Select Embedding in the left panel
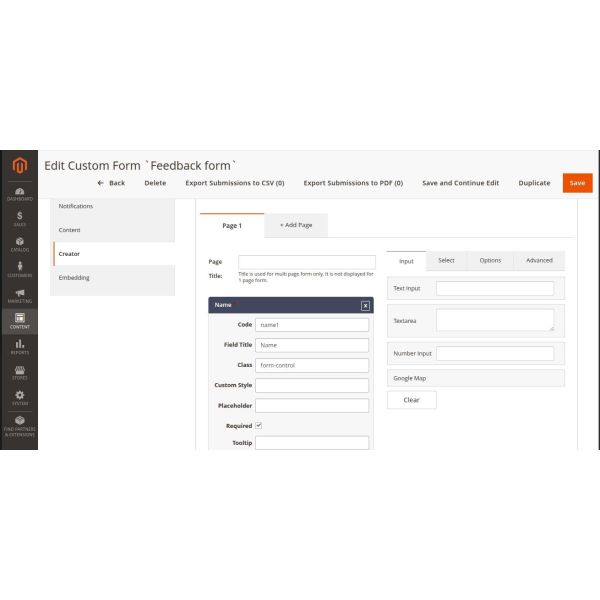This screenshot has height=600, width=600. tap(74, 277)
